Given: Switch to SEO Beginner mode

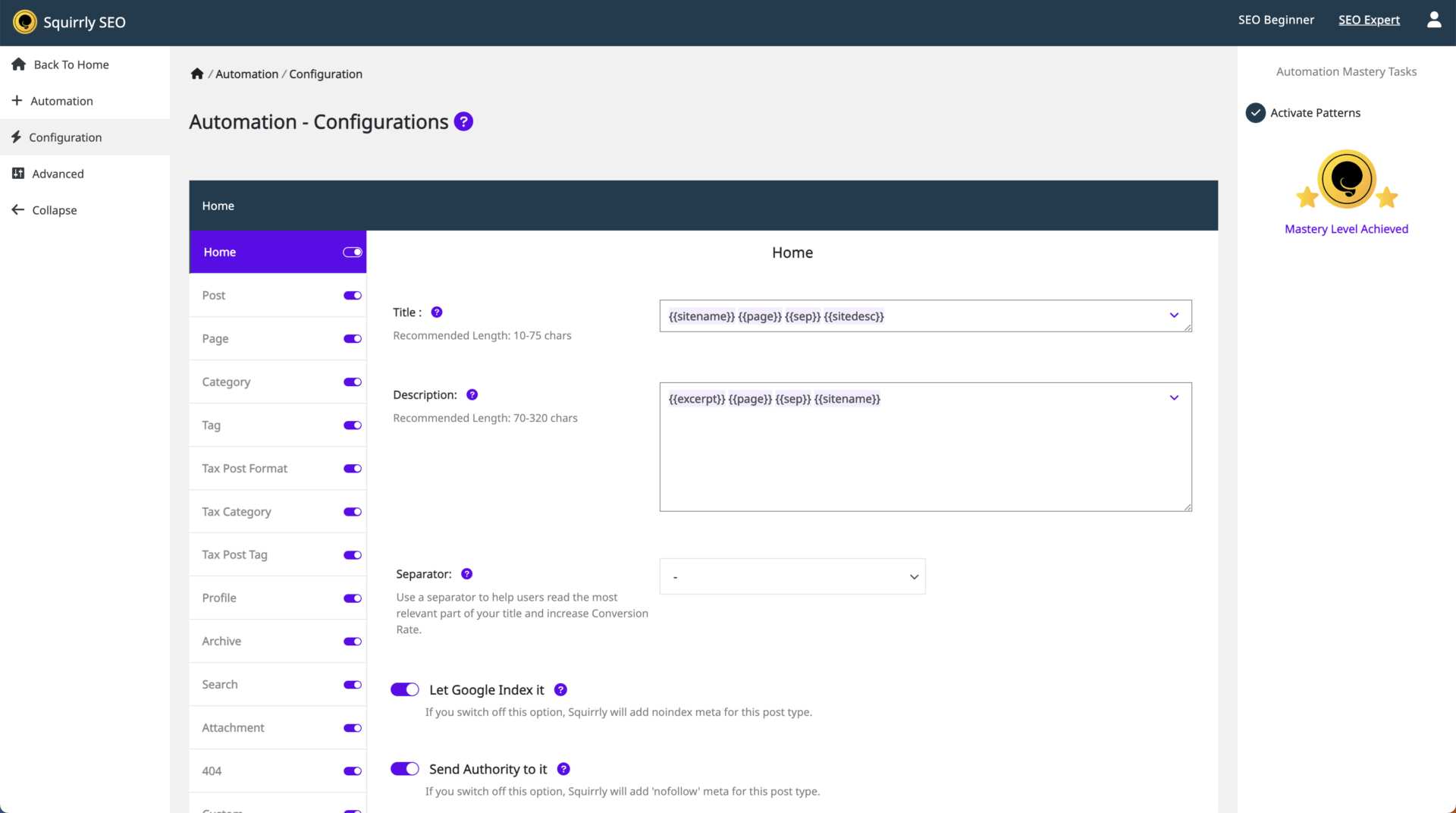Looking at the screenshot, I should point(1276,20).
